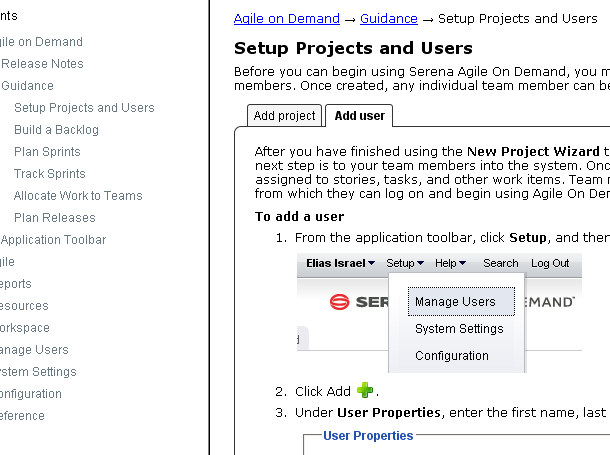Screen dimensions: 610x455
Task: Select Guidance in the contents tree
Action: [x=27, y=86]
